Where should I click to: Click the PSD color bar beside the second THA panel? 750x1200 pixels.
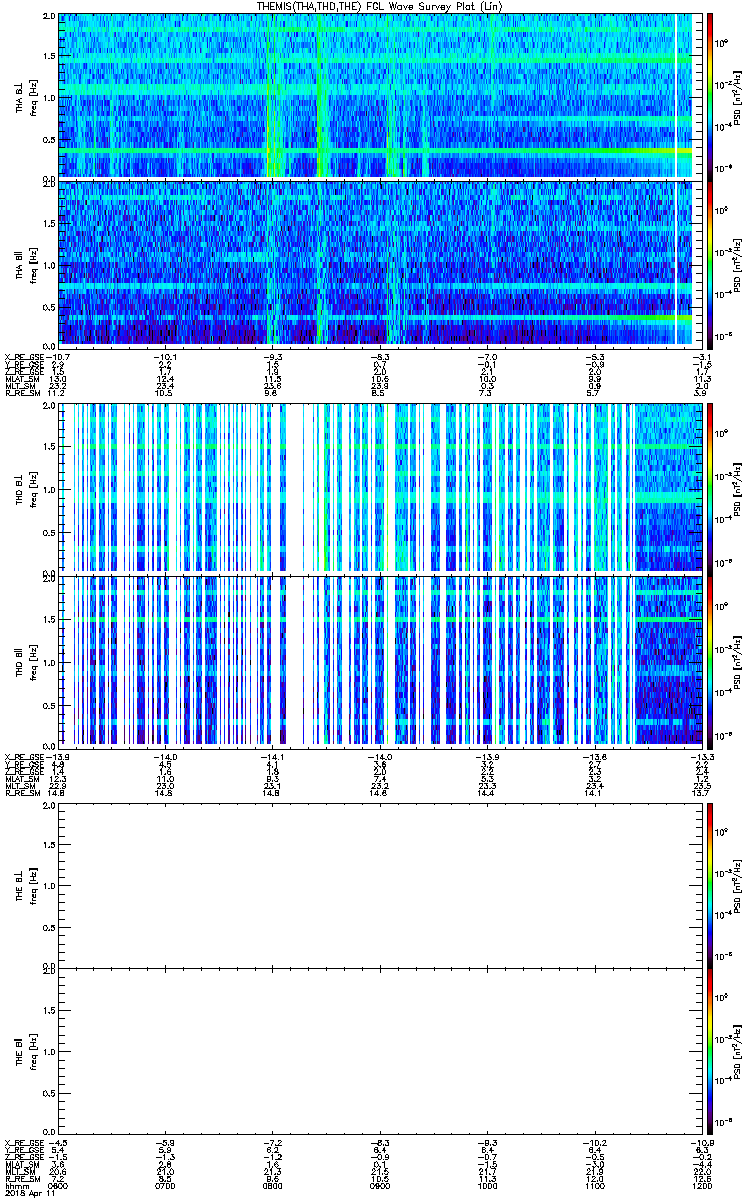point(709,262)
